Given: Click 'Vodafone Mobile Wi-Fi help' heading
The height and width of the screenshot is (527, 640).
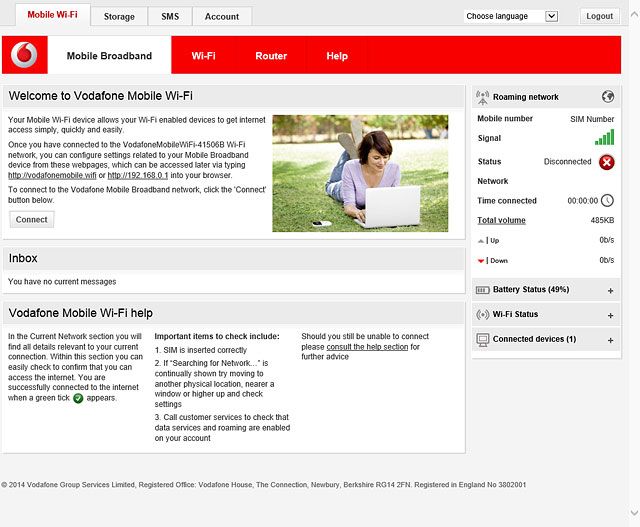Looking at the screenshot, I should coord(80,313).
